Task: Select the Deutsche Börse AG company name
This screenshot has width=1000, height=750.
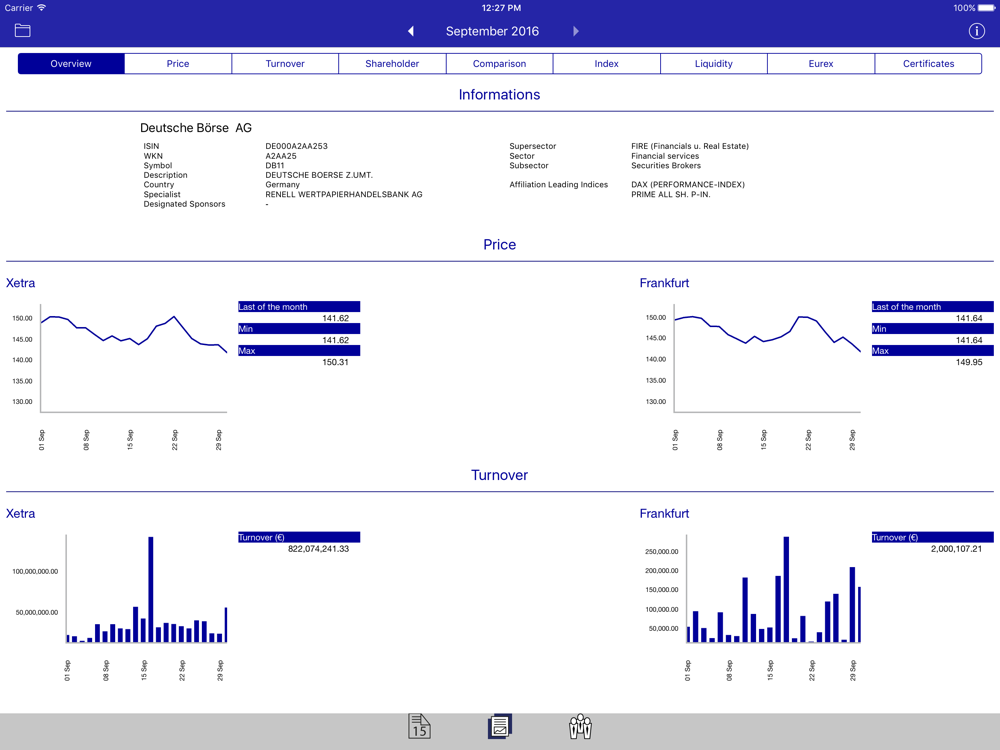Action: pyautogui.click(x=196, y=128)
